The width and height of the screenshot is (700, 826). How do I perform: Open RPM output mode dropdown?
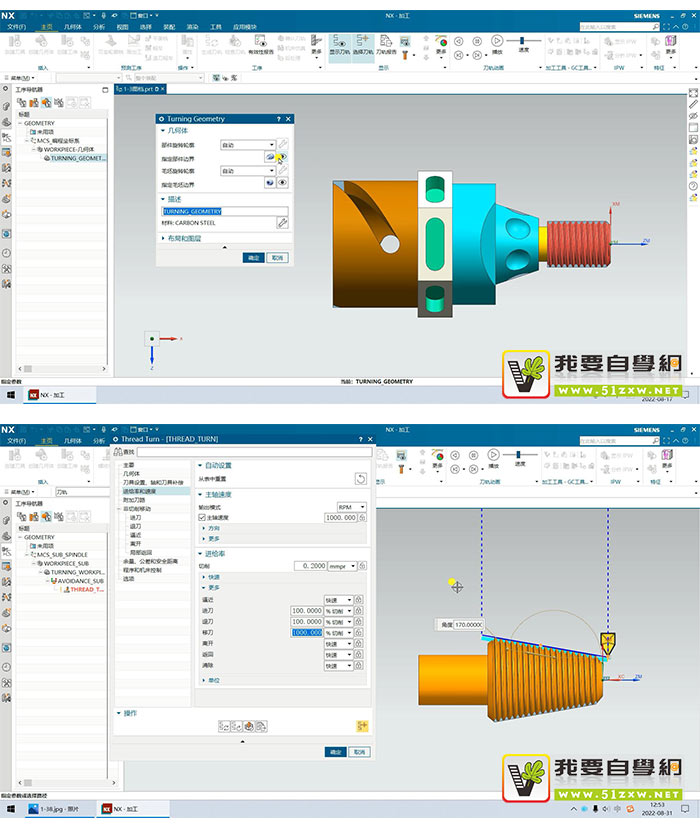click(351, 507)
